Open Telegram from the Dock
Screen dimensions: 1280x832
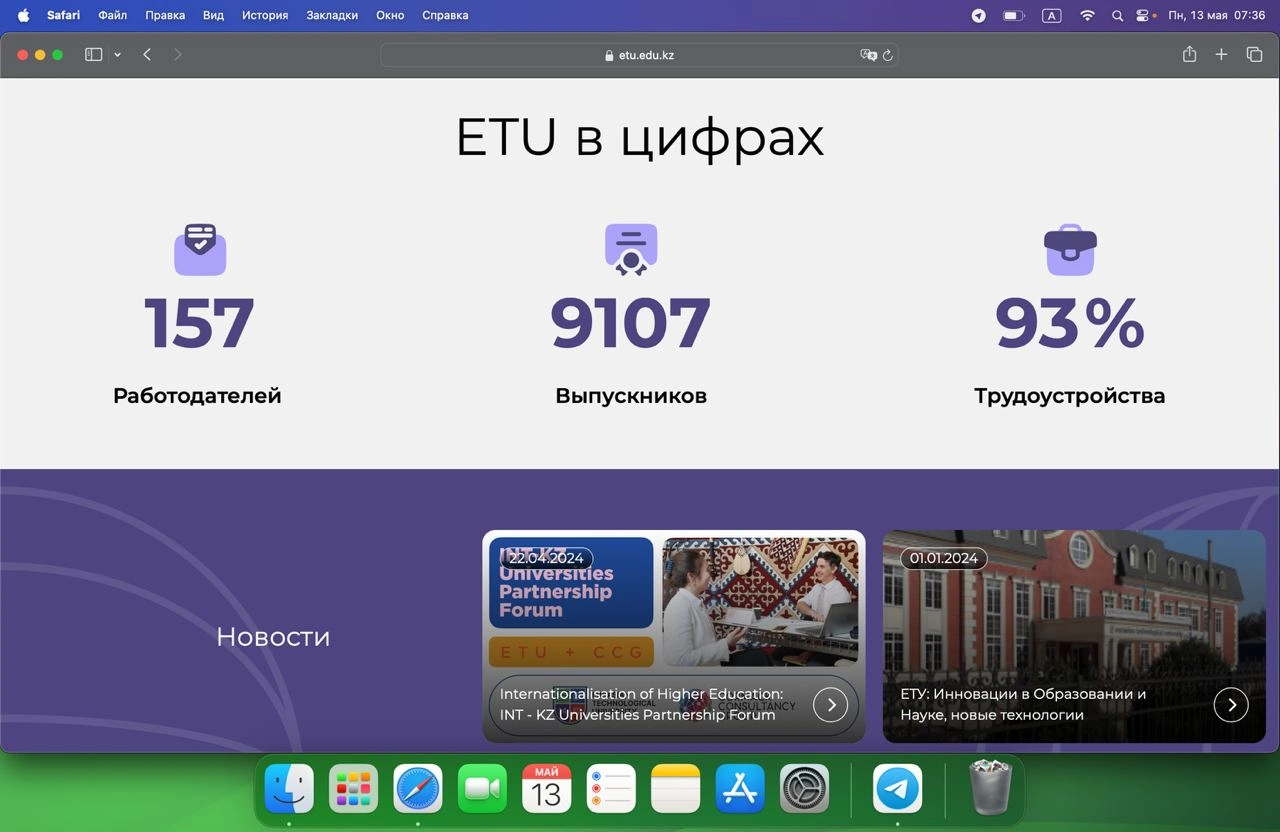[x=897, y=789]
